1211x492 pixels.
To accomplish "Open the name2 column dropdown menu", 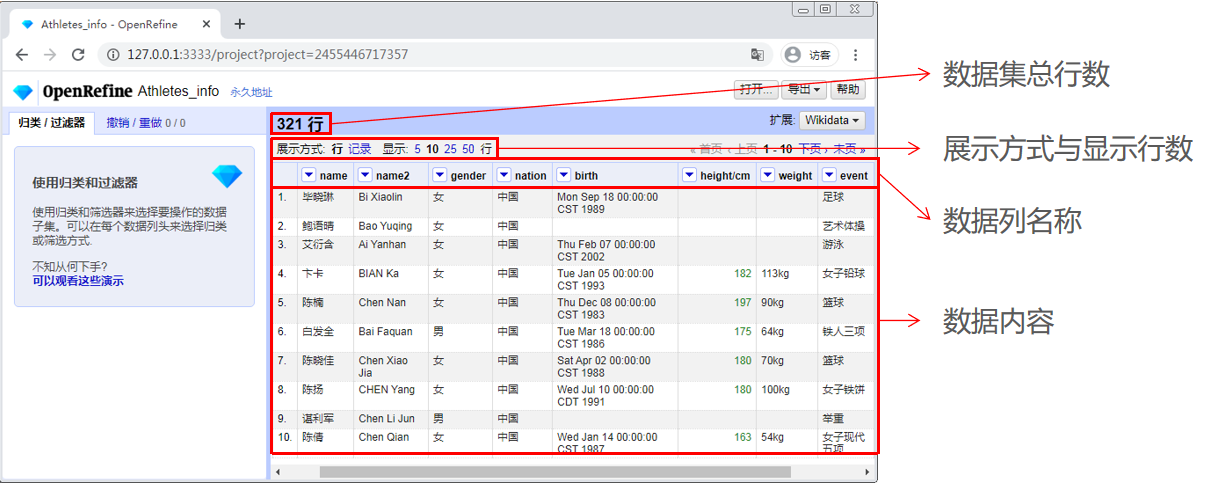I will click(x=365, y=175).
